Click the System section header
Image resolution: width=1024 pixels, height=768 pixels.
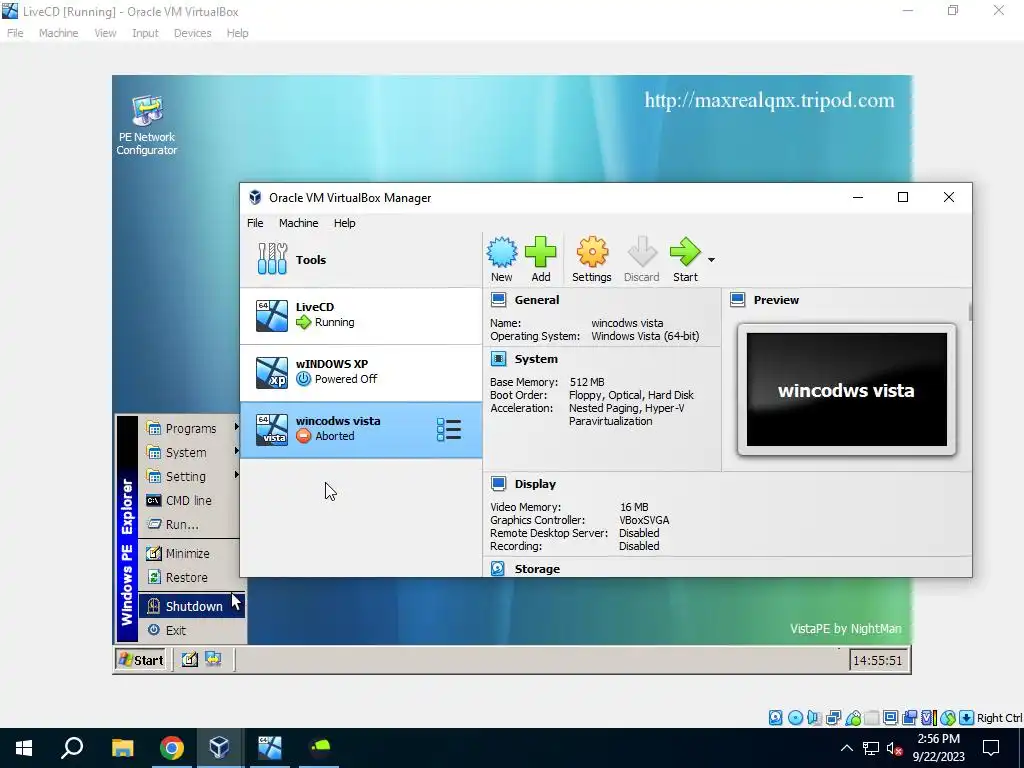tap(536, 359)
